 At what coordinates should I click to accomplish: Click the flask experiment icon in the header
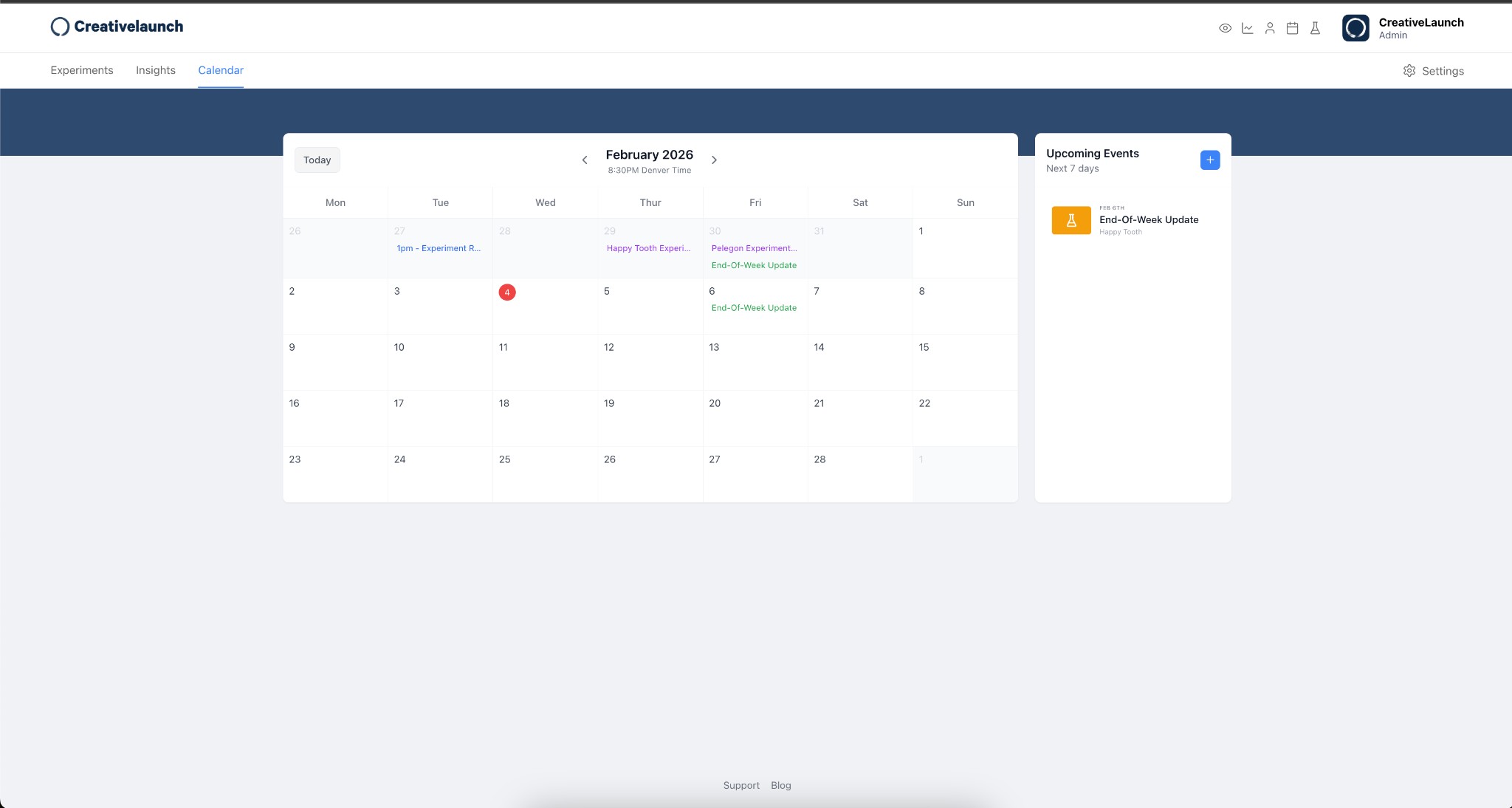(1316, 28)
